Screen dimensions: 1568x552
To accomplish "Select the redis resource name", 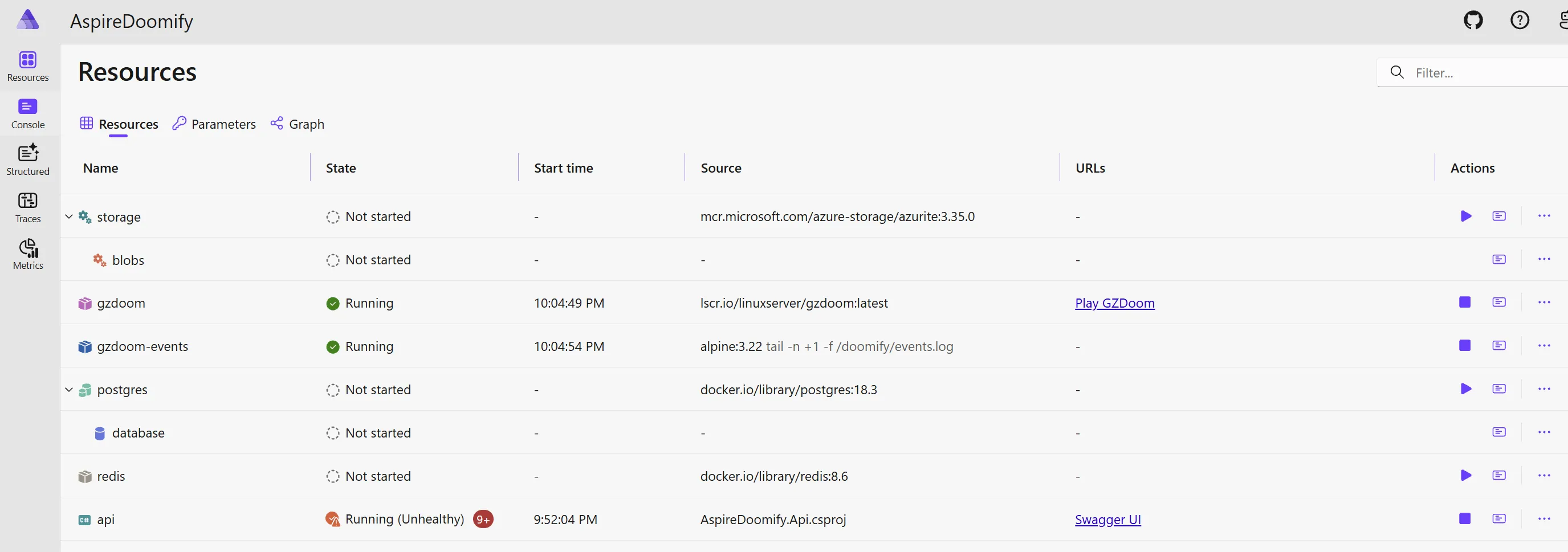I will click(x=111, y=476).
